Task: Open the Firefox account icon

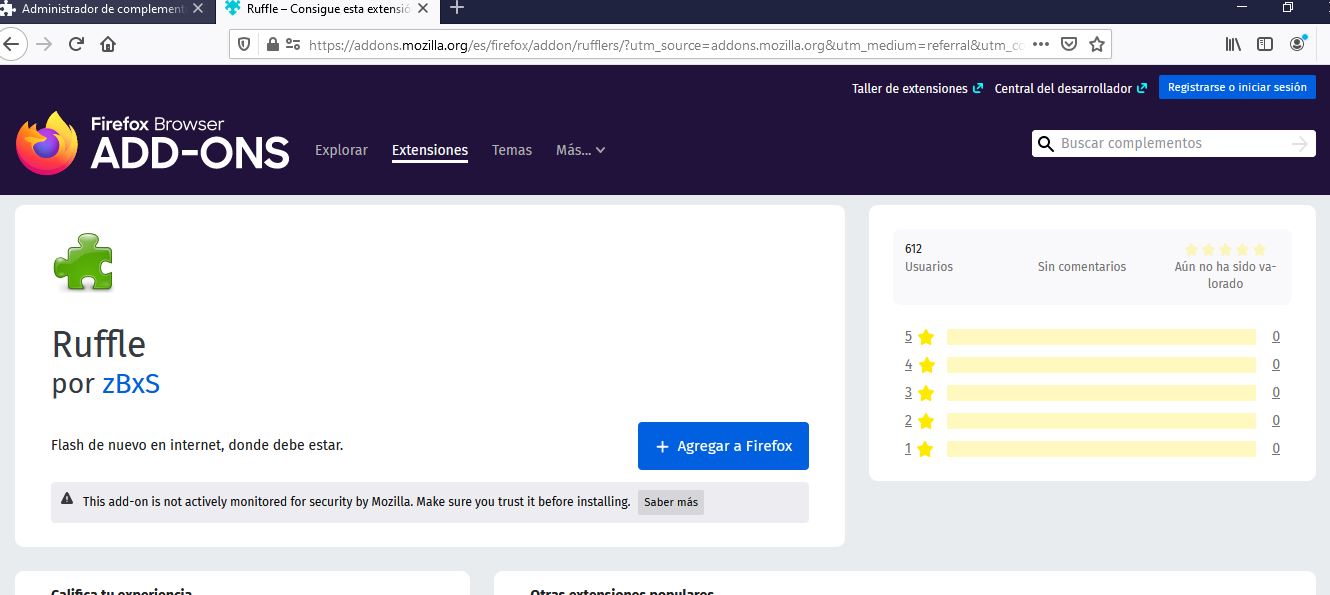Action: [1298, 44]
